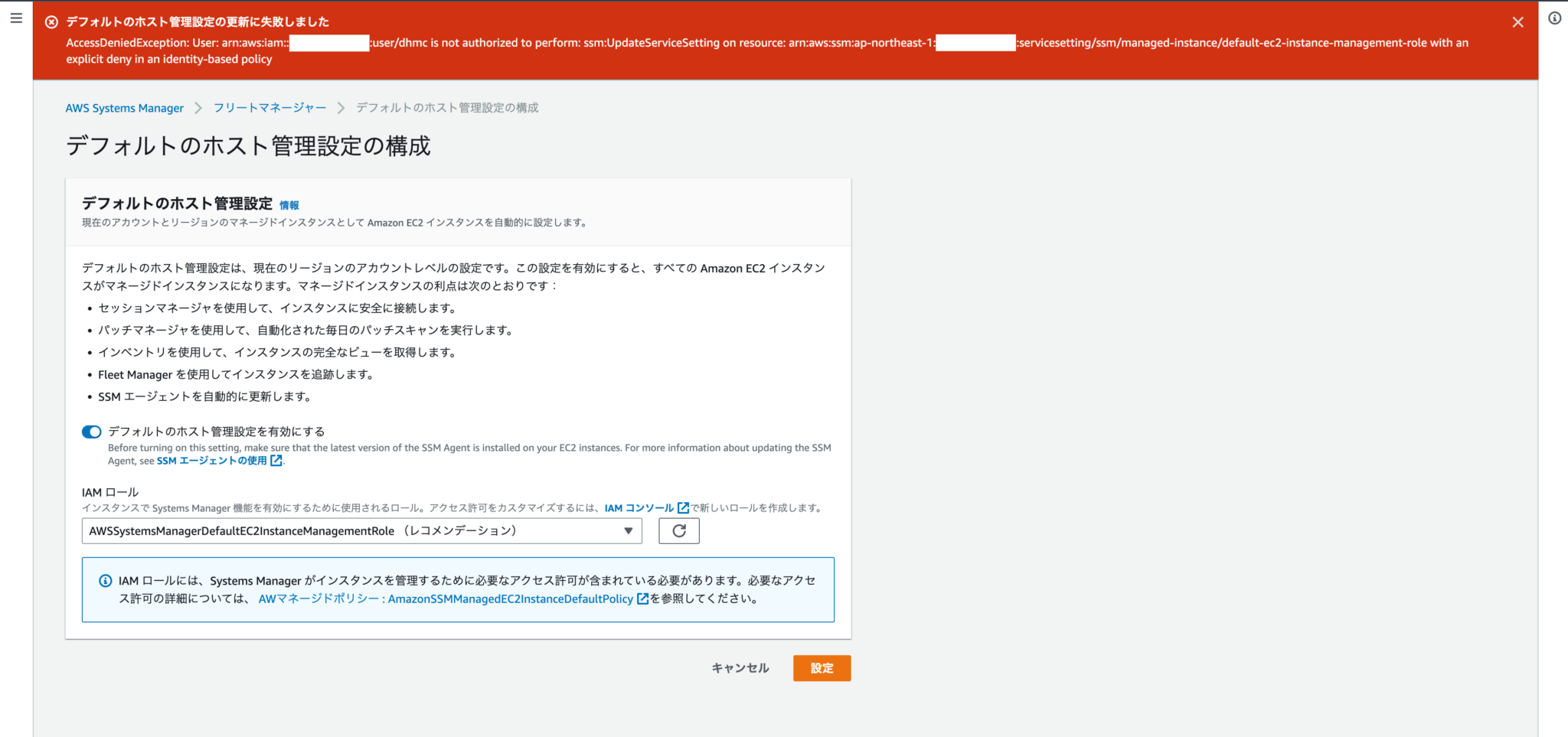
Task: Open the hamburger navigation menu
Action: click(16, 18)
